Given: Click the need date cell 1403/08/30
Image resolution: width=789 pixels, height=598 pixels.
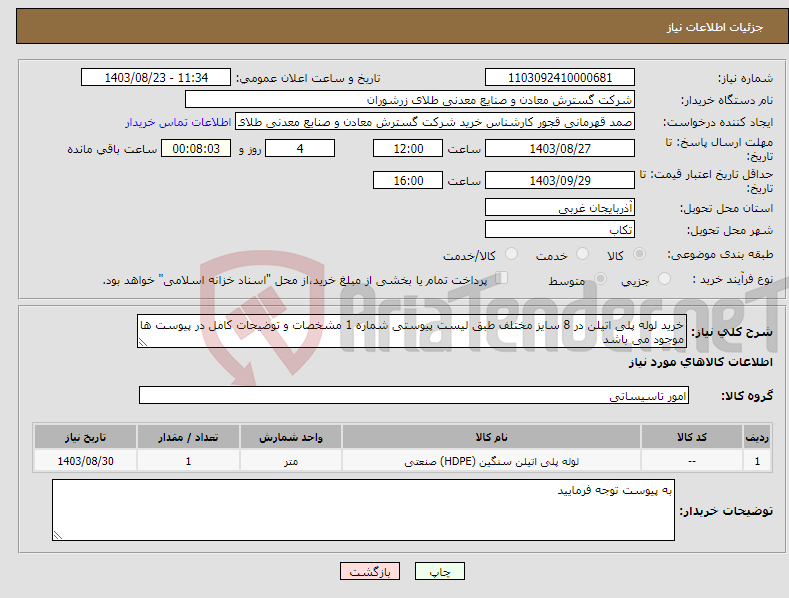Looking at the screenshot, I should point(86,461).
